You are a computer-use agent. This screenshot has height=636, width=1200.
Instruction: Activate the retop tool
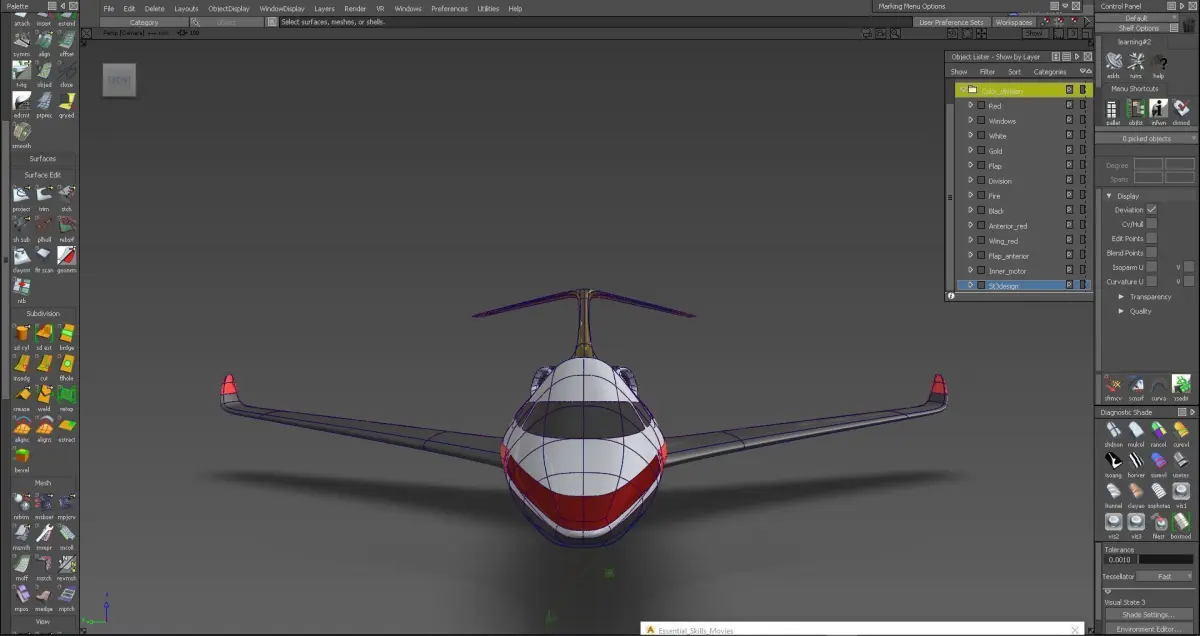[66, 397]
